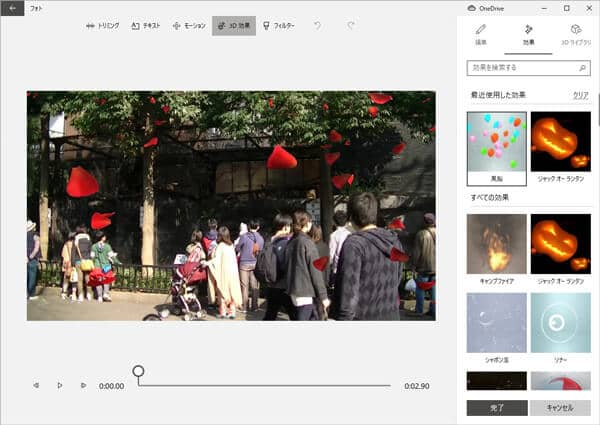Click the middle of the timeline track
This screenshot has height=425, width=600.
click(264, 386)
